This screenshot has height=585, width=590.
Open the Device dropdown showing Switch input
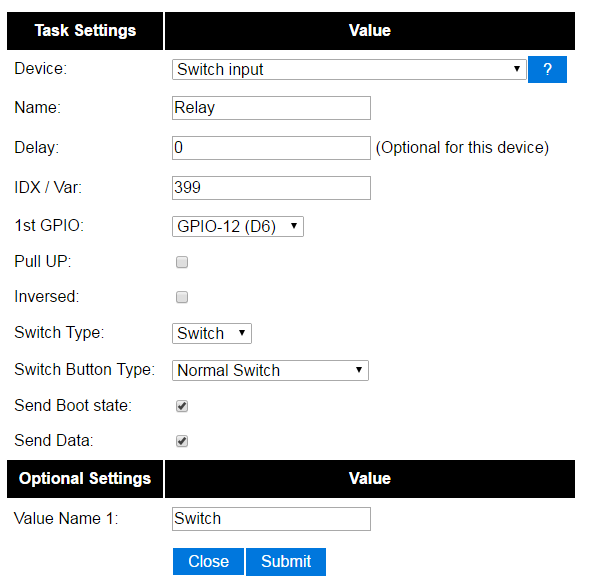(x=349, y=70)
